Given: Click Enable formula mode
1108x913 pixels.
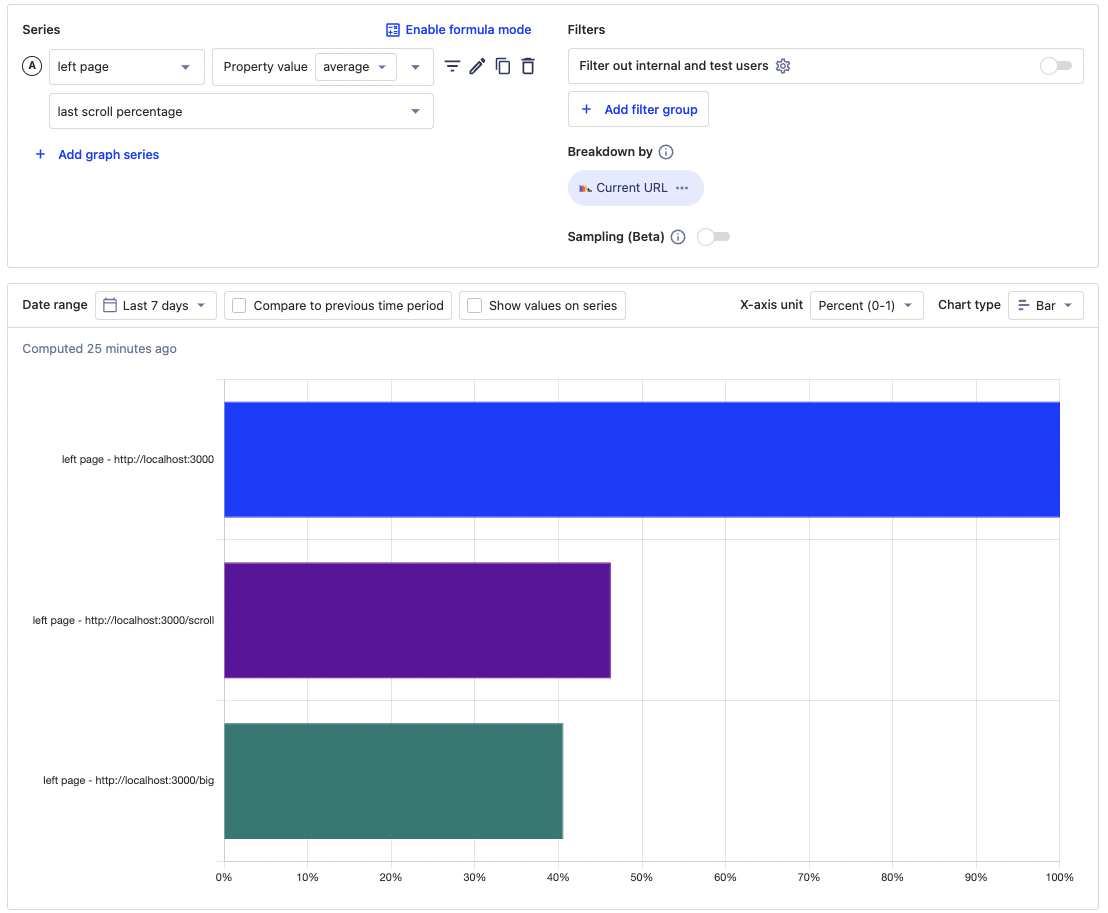Looking at the screenshot, I should click(x=459, y=30).
